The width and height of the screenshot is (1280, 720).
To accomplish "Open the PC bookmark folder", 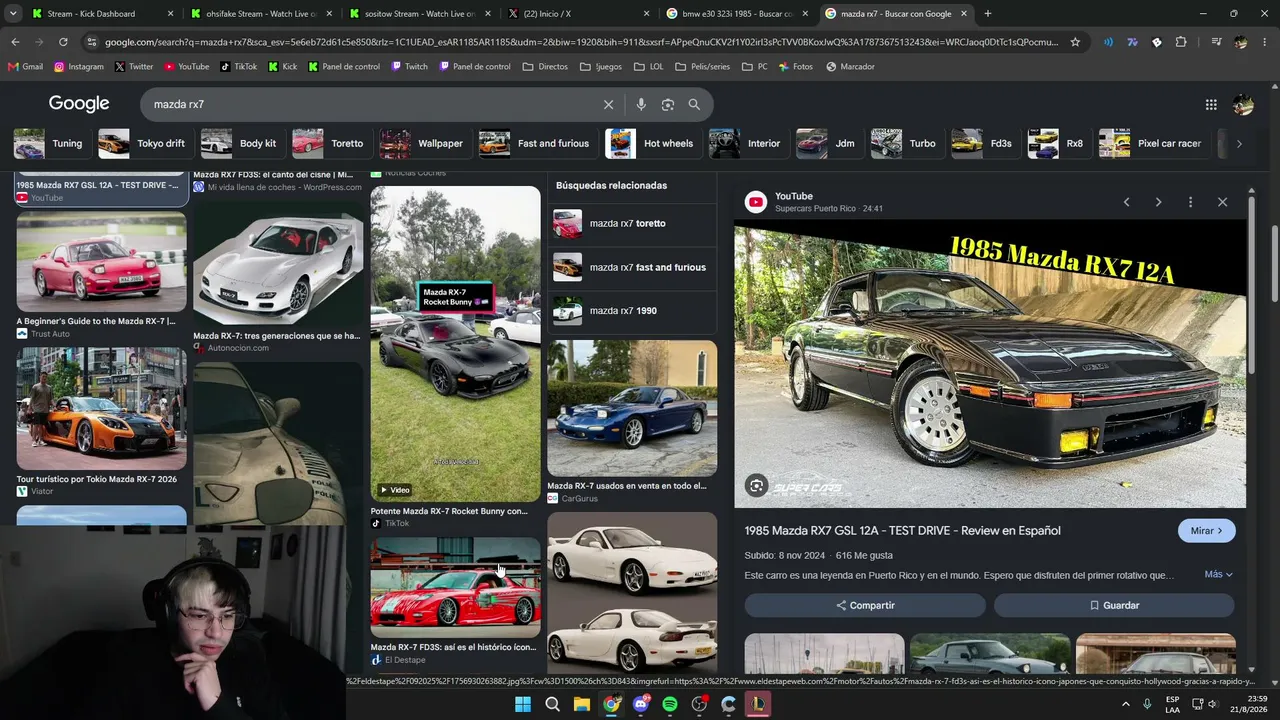I will pyautogui.click(x=755, y=67).
